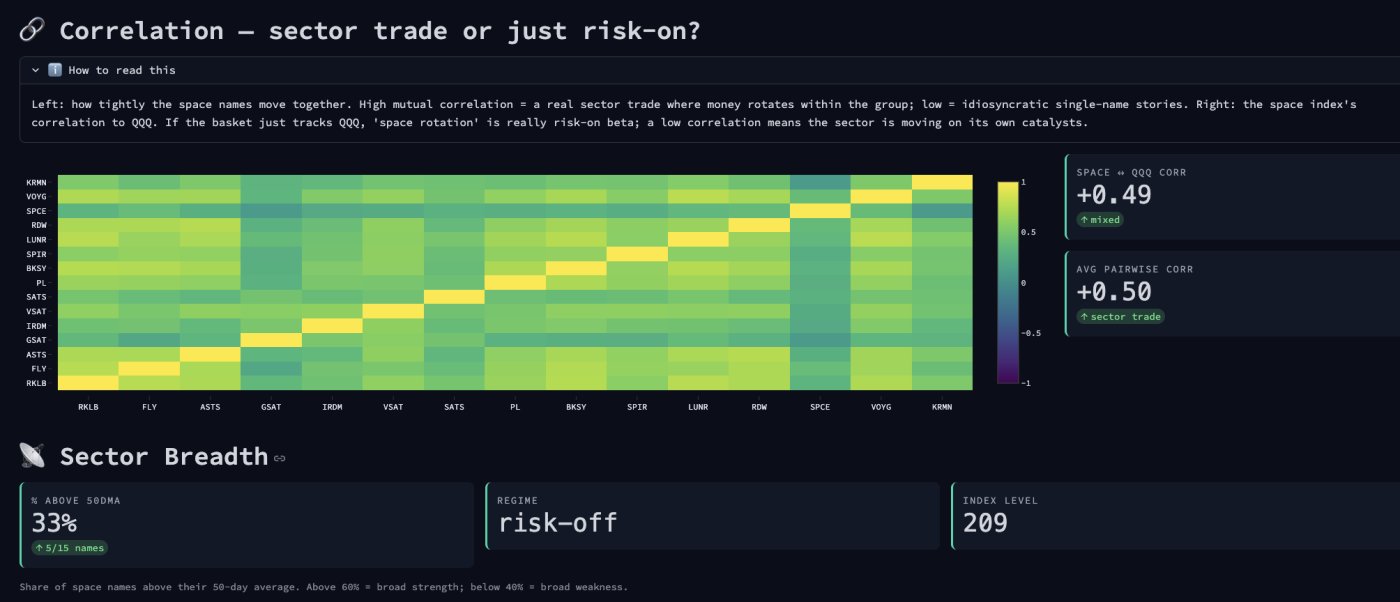The height and width of the screenshot is (602, 1400).
Task: Click the risk-off regime value
Action: coord(558,523)
